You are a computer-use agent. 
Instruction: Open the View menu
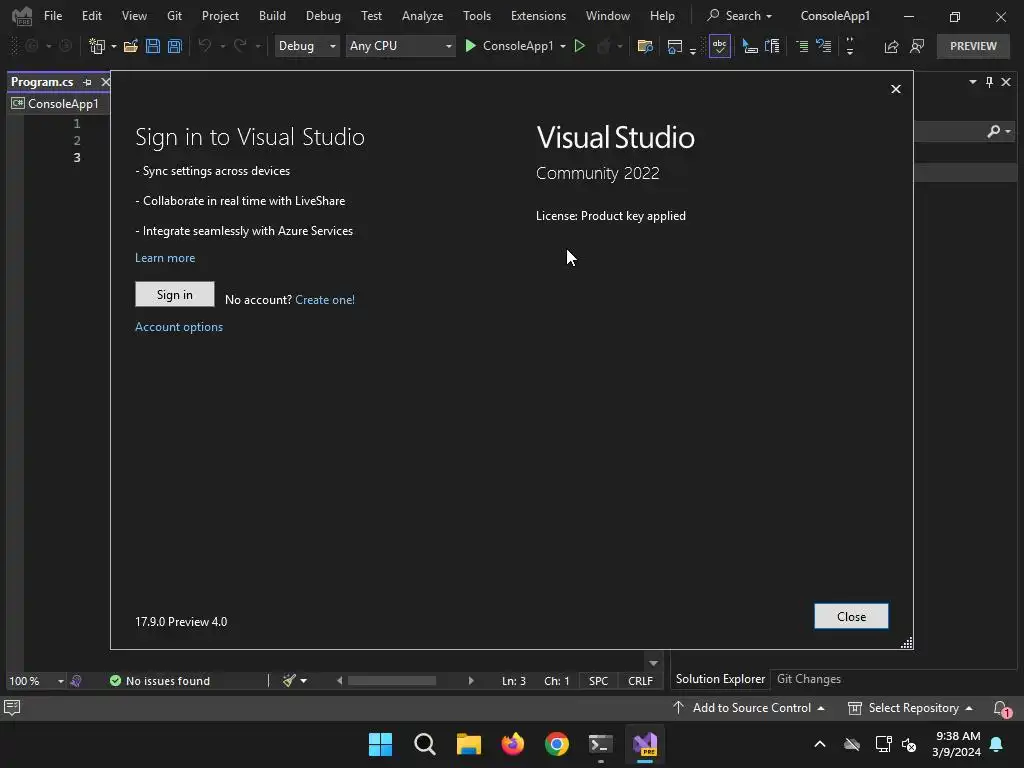pos(134,16)
